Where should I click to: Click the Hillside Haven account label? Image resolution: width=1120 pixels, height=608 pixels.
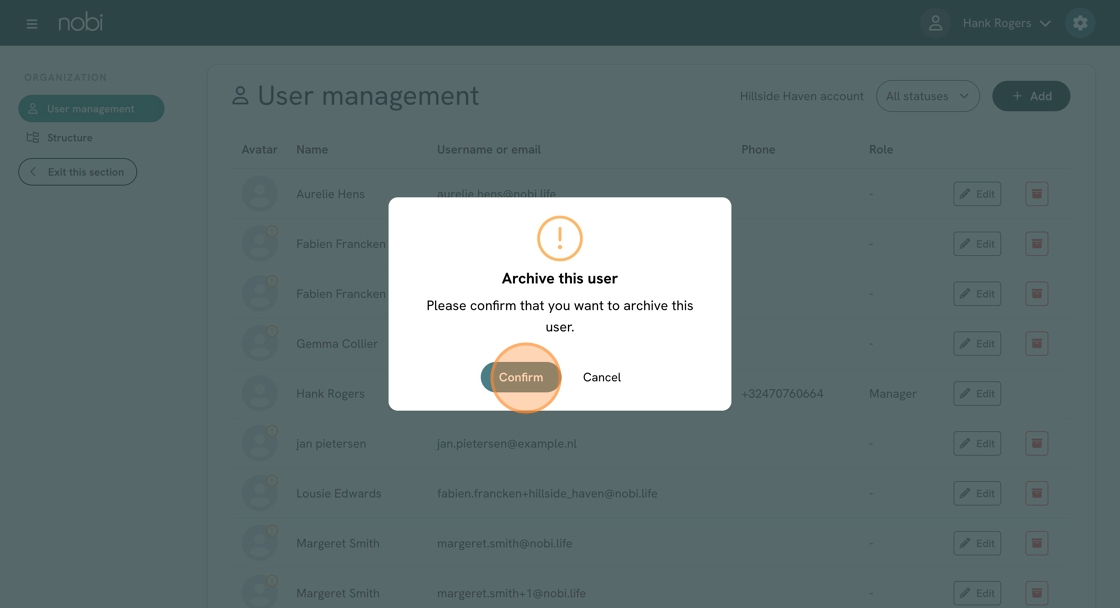(x=801, y=96)
